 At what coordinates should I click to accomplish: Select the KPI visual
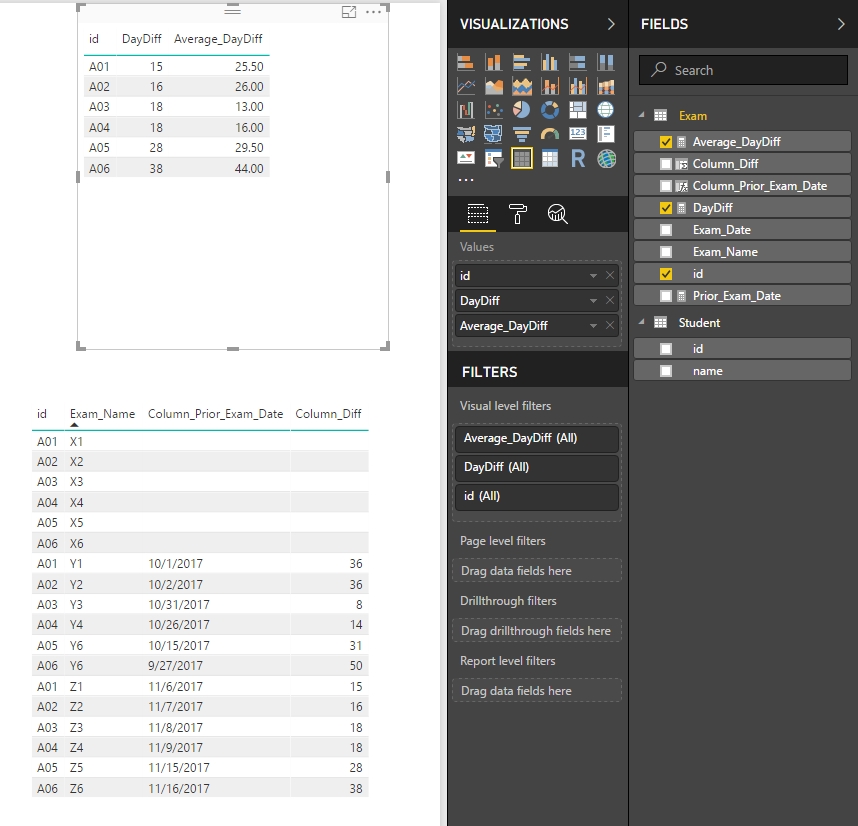click(466, 159)
